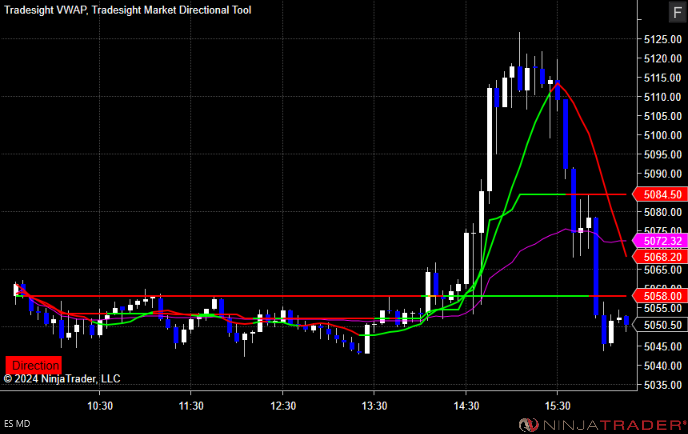The image size is (688, 434).
Task: Click the 15:30 time axis label
Action: (558, 406)
